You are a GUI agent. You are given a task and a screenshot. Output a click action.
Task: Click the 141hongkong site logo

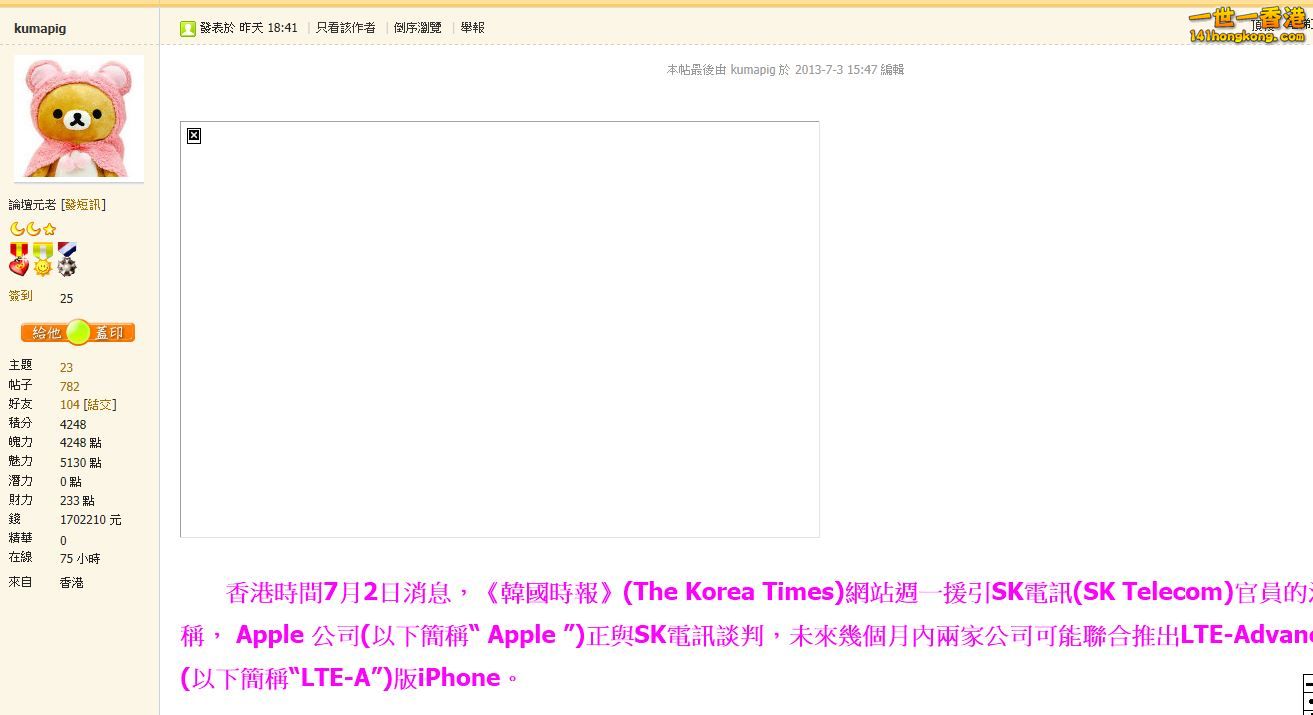click(1246, 24)
